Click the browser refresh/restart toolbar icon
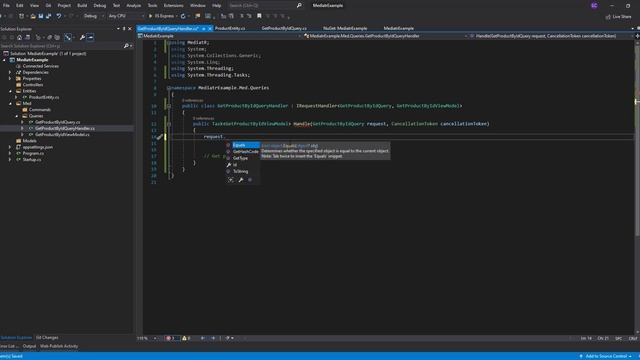 pyautogui.click(x=183, y=16)
